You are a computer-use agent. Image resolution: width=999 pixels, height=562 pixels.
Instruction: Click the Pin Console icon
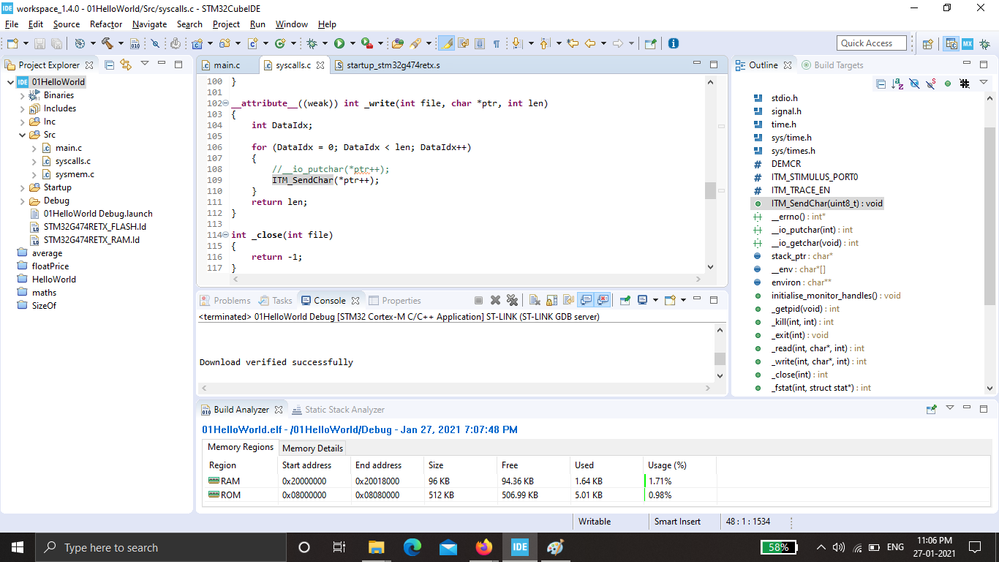625,300
